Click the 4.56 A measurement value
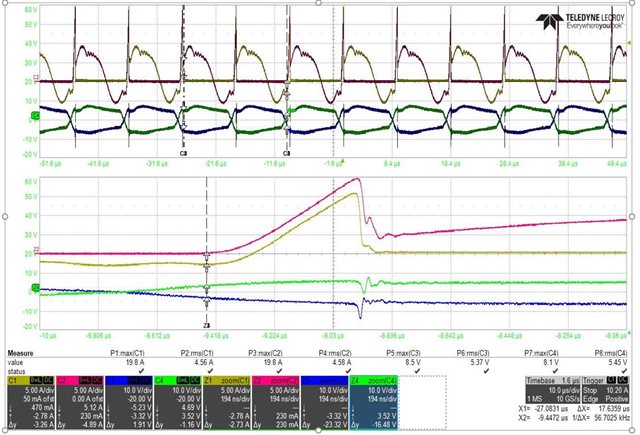 coord(204,362)
